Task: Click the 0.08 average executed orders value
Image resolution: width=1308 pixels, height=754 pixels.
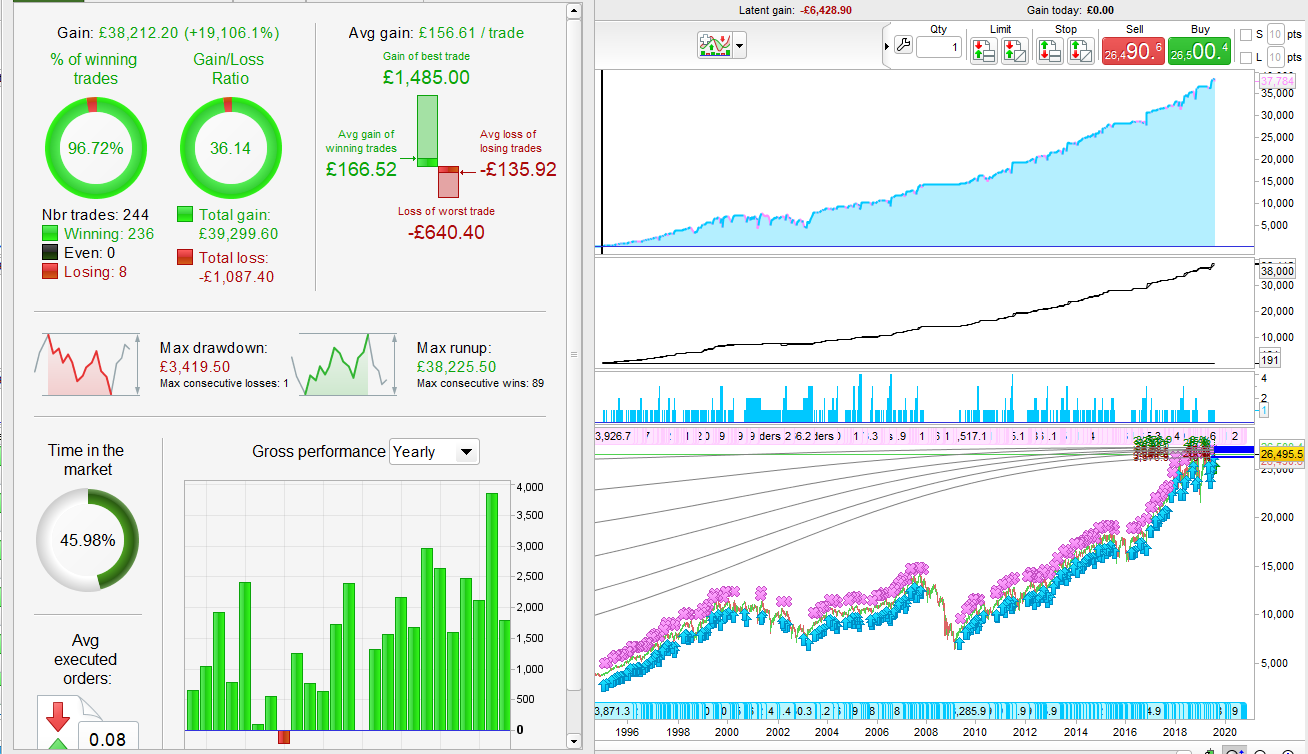Action: (x=108, y=739)
